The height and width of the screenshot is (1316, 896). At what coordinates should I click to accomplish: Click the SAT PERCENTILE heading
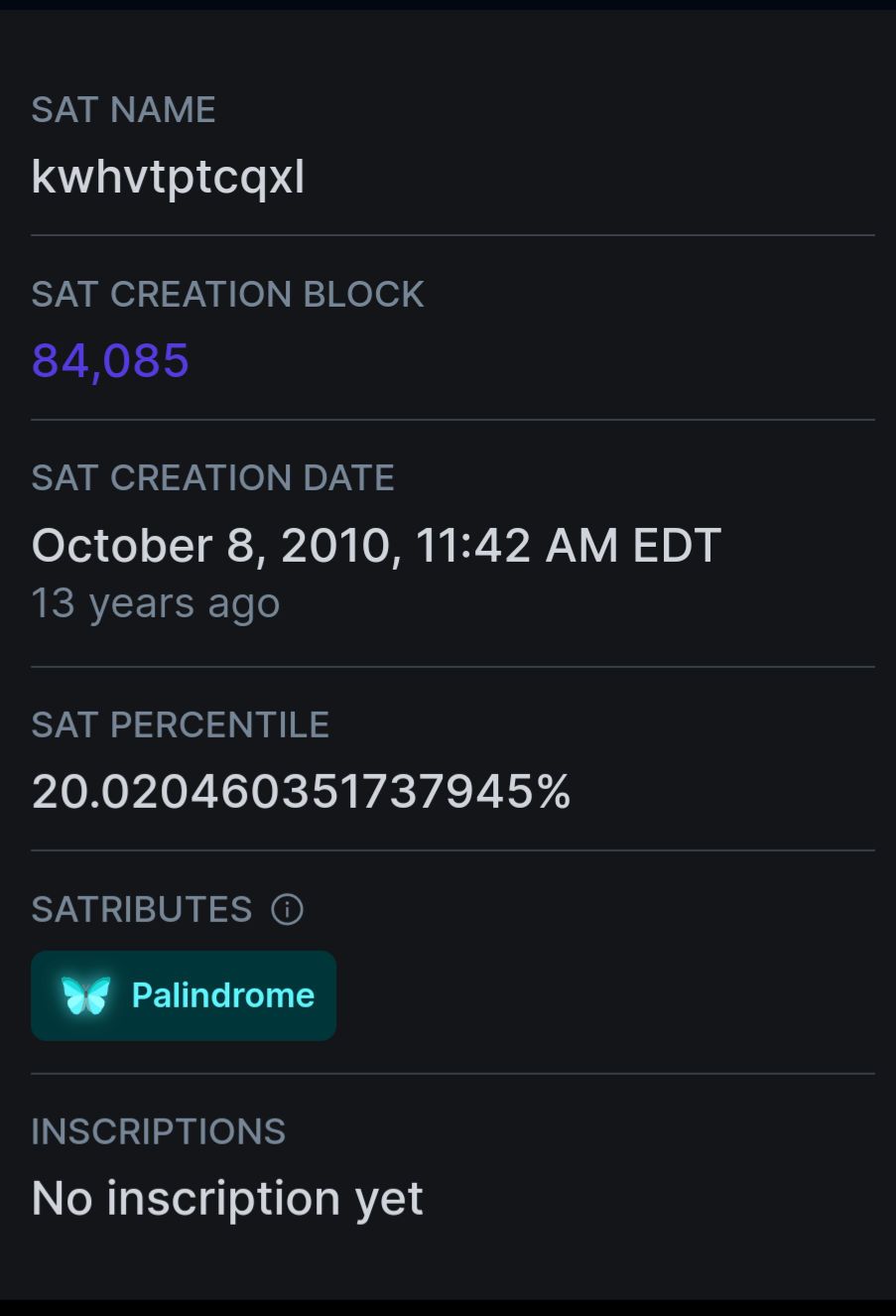click(180, 725)
